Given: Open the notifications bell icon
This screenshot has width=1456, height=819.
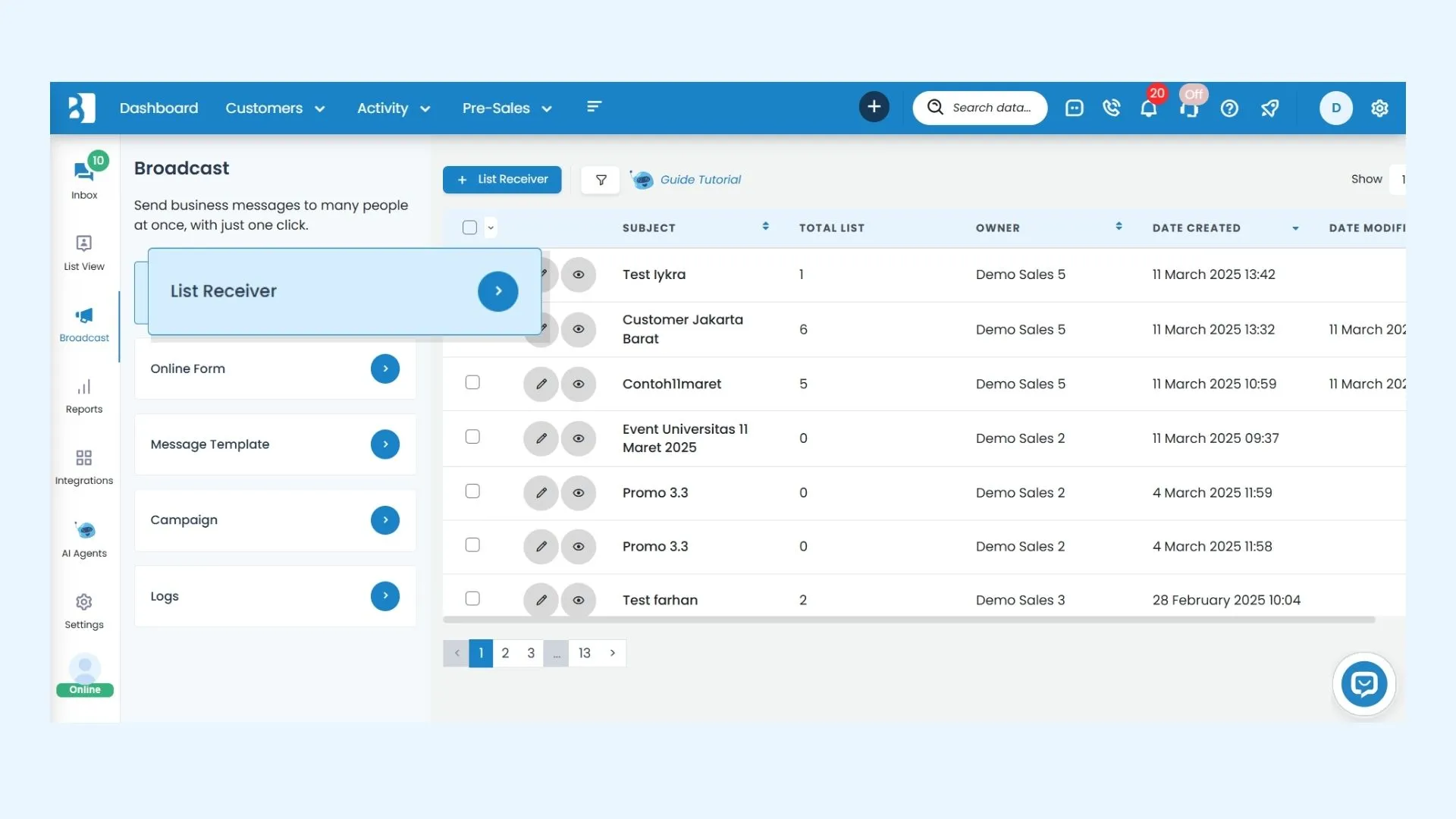Looking at the screenshot, I should pyautogui.click(x=1148, y=108).
